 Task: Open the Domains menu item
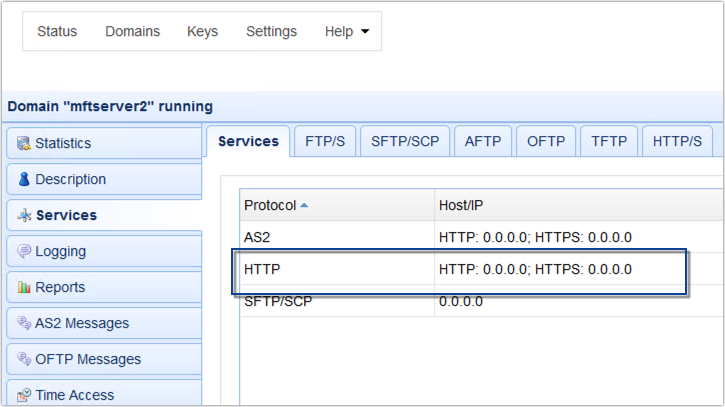click(132, 31)
